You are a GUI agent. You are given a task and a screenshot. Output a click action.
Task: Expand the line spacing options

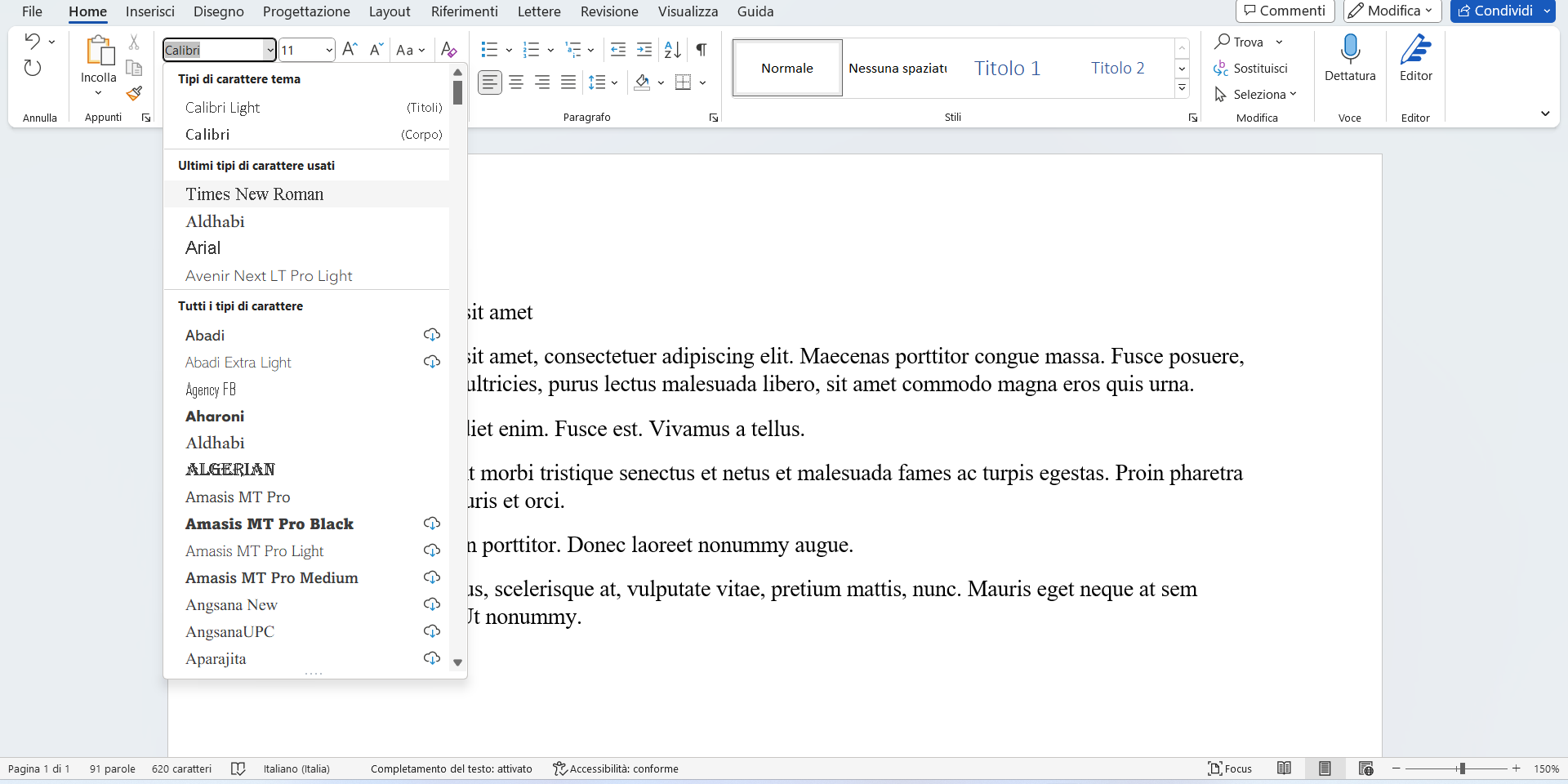point(614,82)
